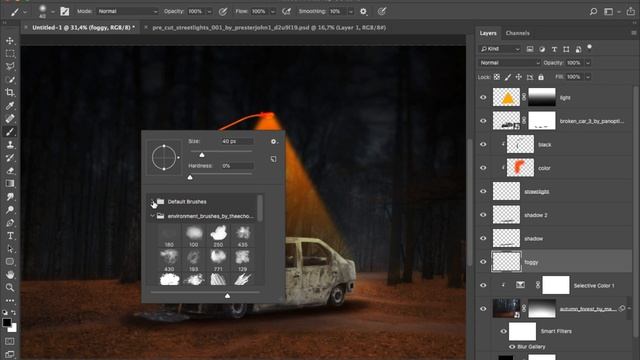This screenshot has height=360, width=640.
Task: Open Flow dropdown arrow
Action: point(273,11)
